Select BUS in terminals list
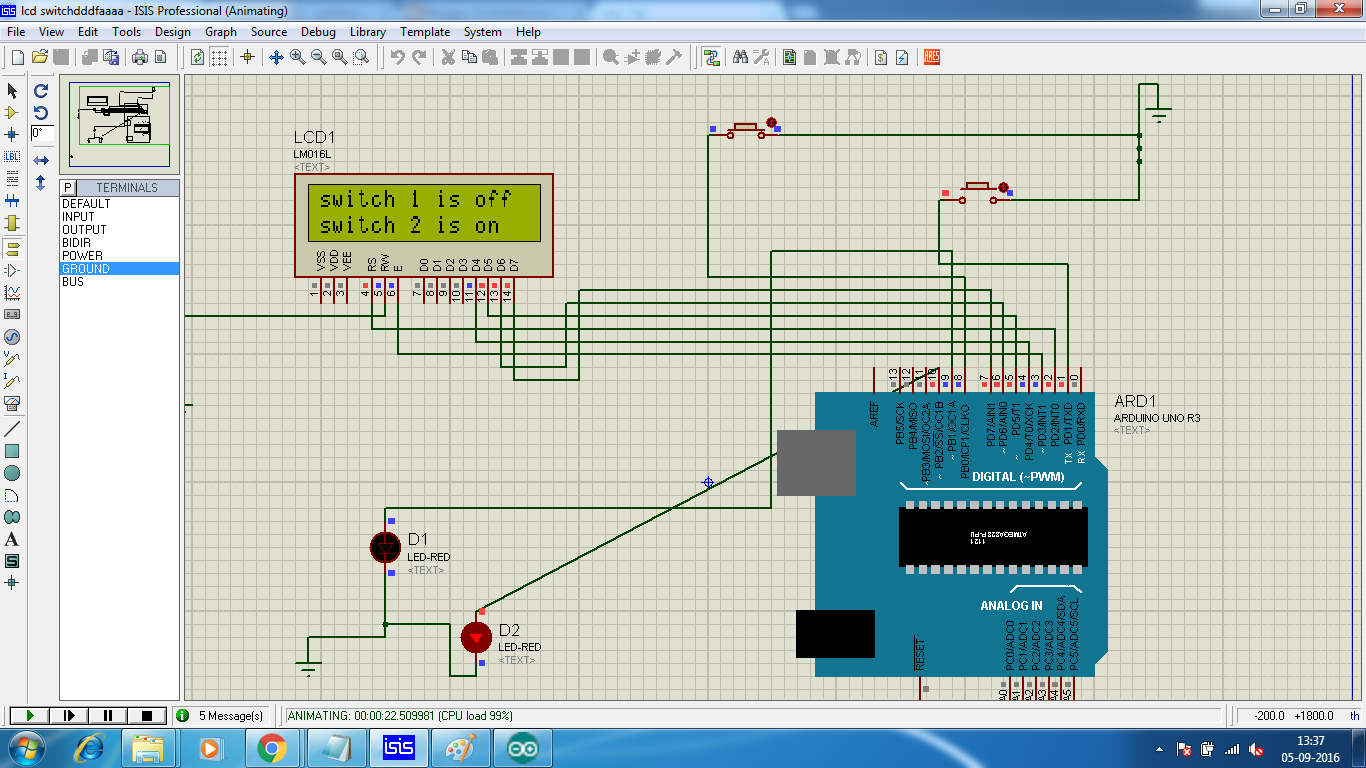1366x768 pixels. (120, 282)
